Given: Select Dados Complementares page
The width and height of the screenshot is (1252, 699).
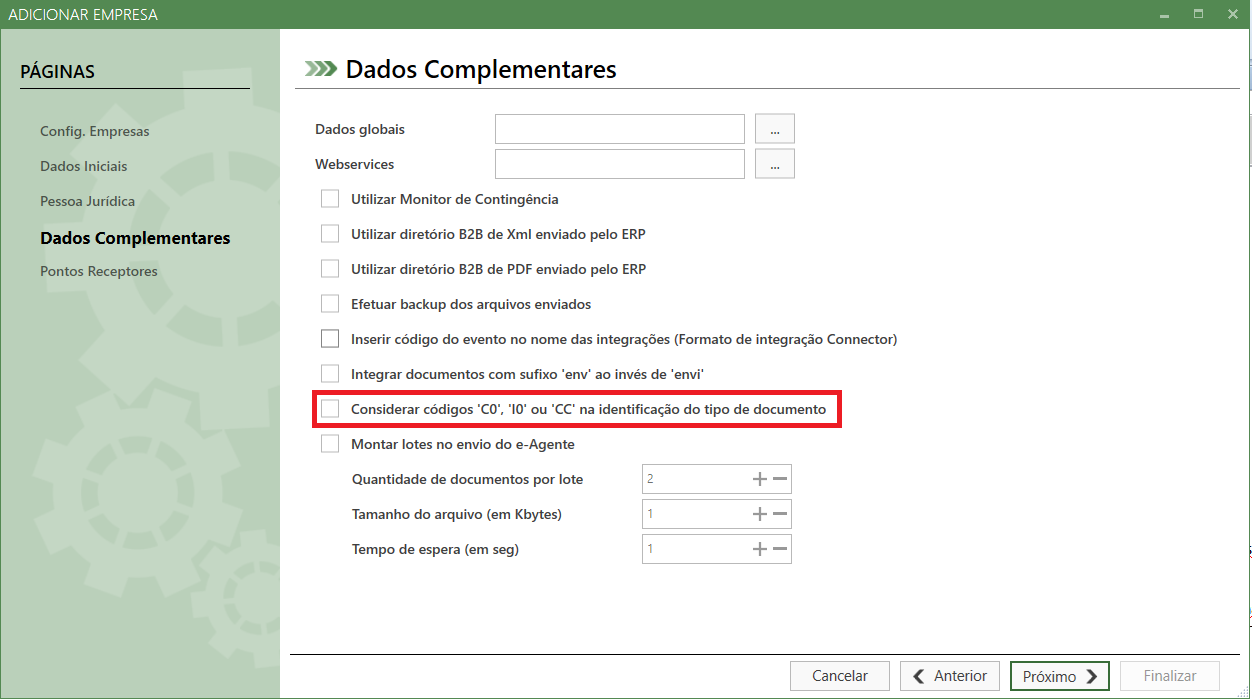Looking at the screenshot, I should pyautogui.click(x=135, y=238).
